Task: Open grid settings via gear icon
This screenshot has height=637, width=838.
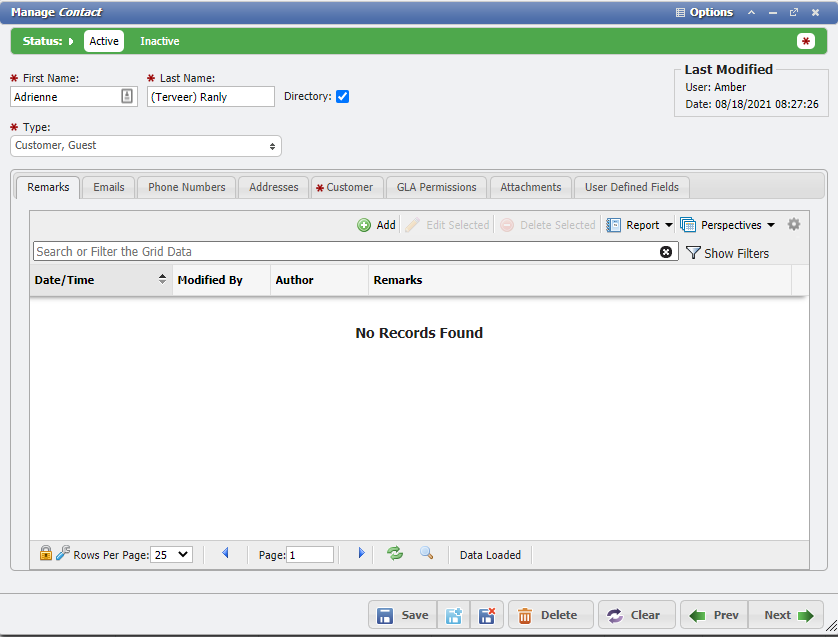Action: click(794, 224)
